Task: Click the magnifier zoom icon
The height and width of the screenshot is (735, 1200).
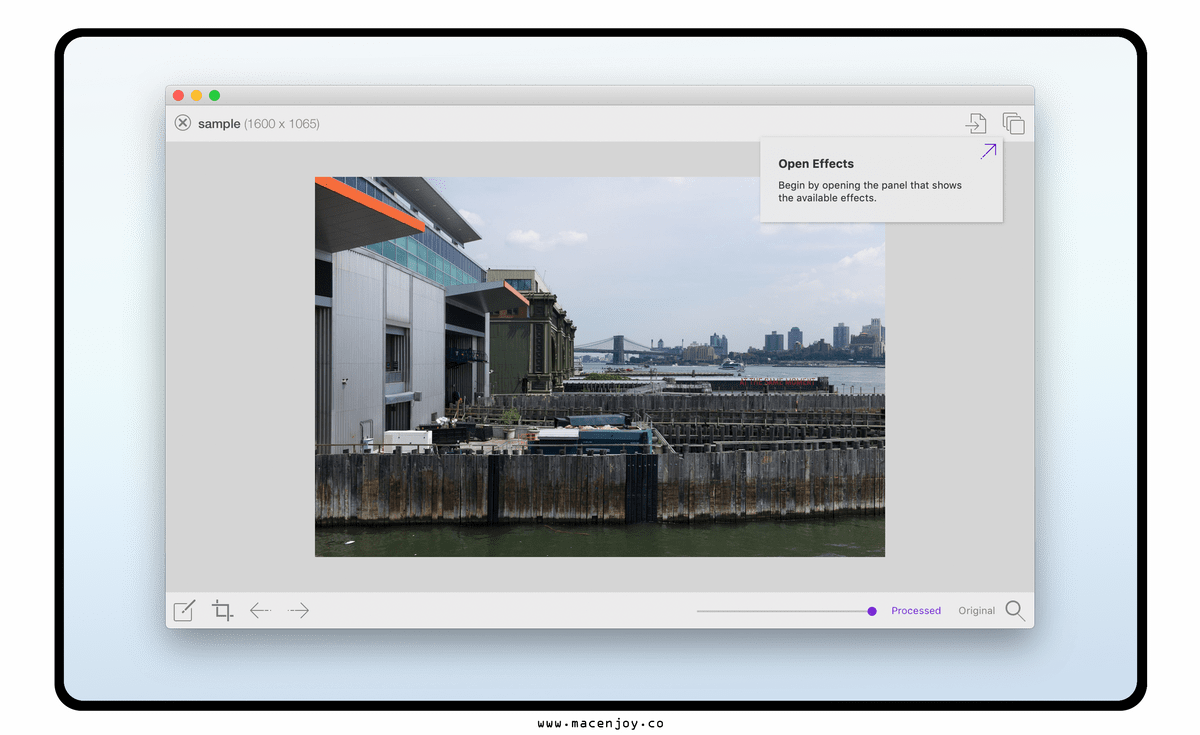Action: 1015,611
